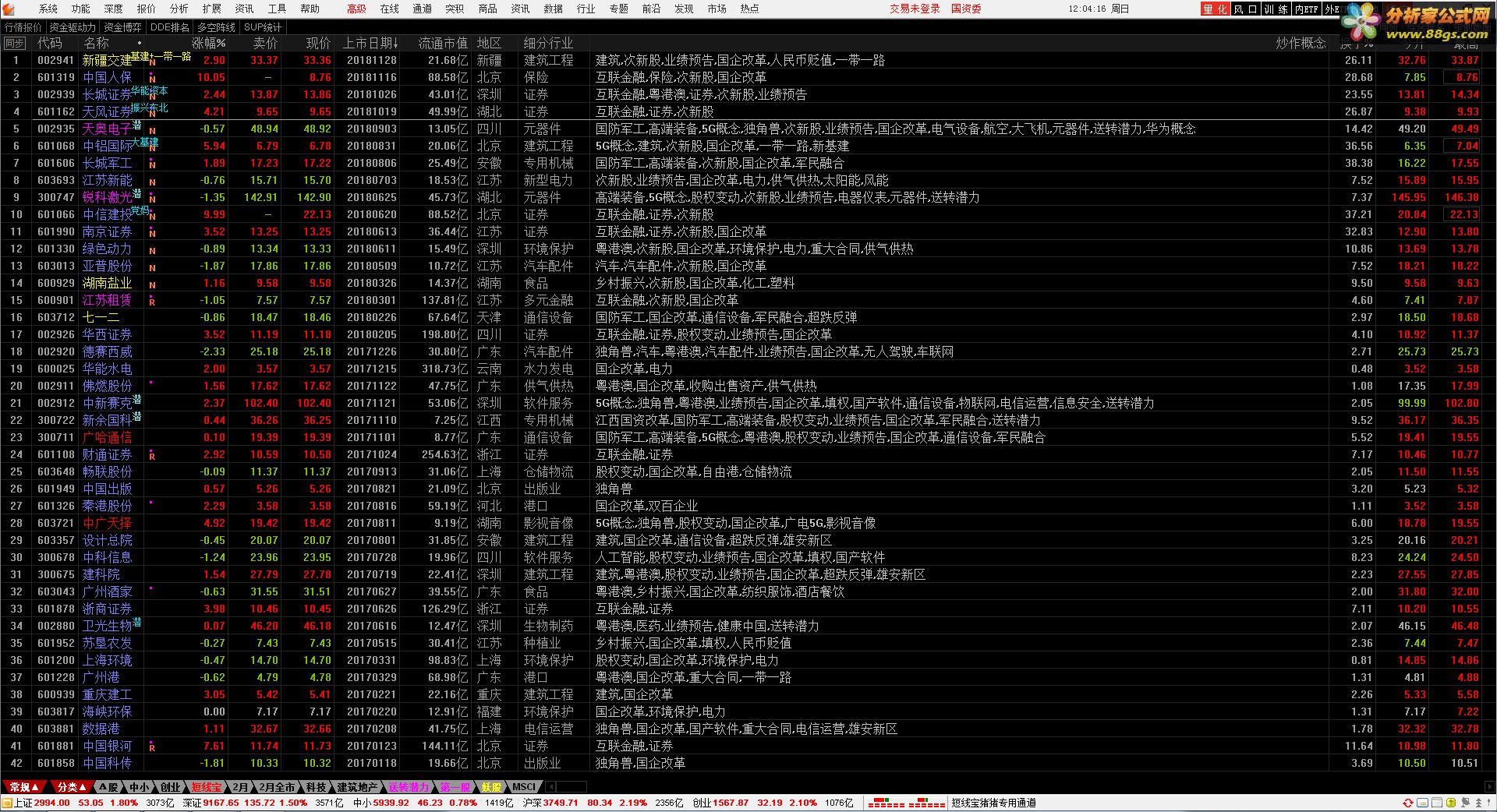
Task: Sort by 流通市值 column header
Action: click(x=443, y=43)
